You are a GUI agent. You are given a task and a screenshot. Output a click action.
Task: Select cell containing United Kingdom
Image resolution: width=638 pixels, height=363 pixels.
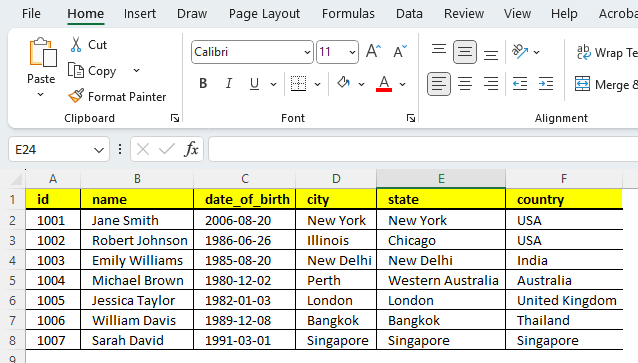(564, 300)
